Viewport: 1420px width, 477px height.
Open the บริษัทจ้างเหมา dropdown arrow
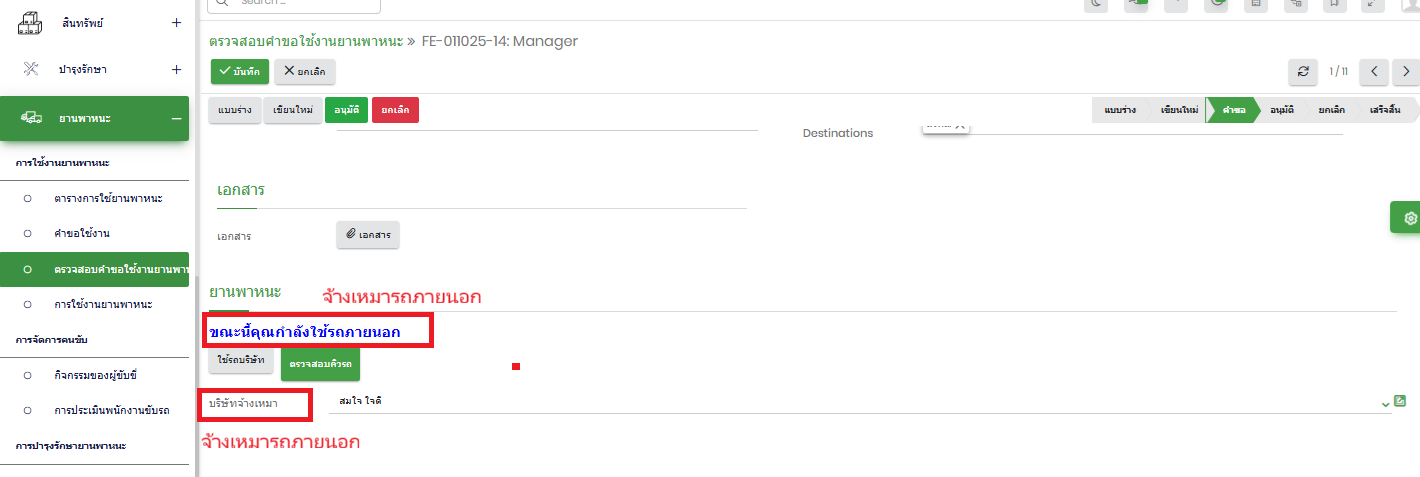click(1385, 403)
